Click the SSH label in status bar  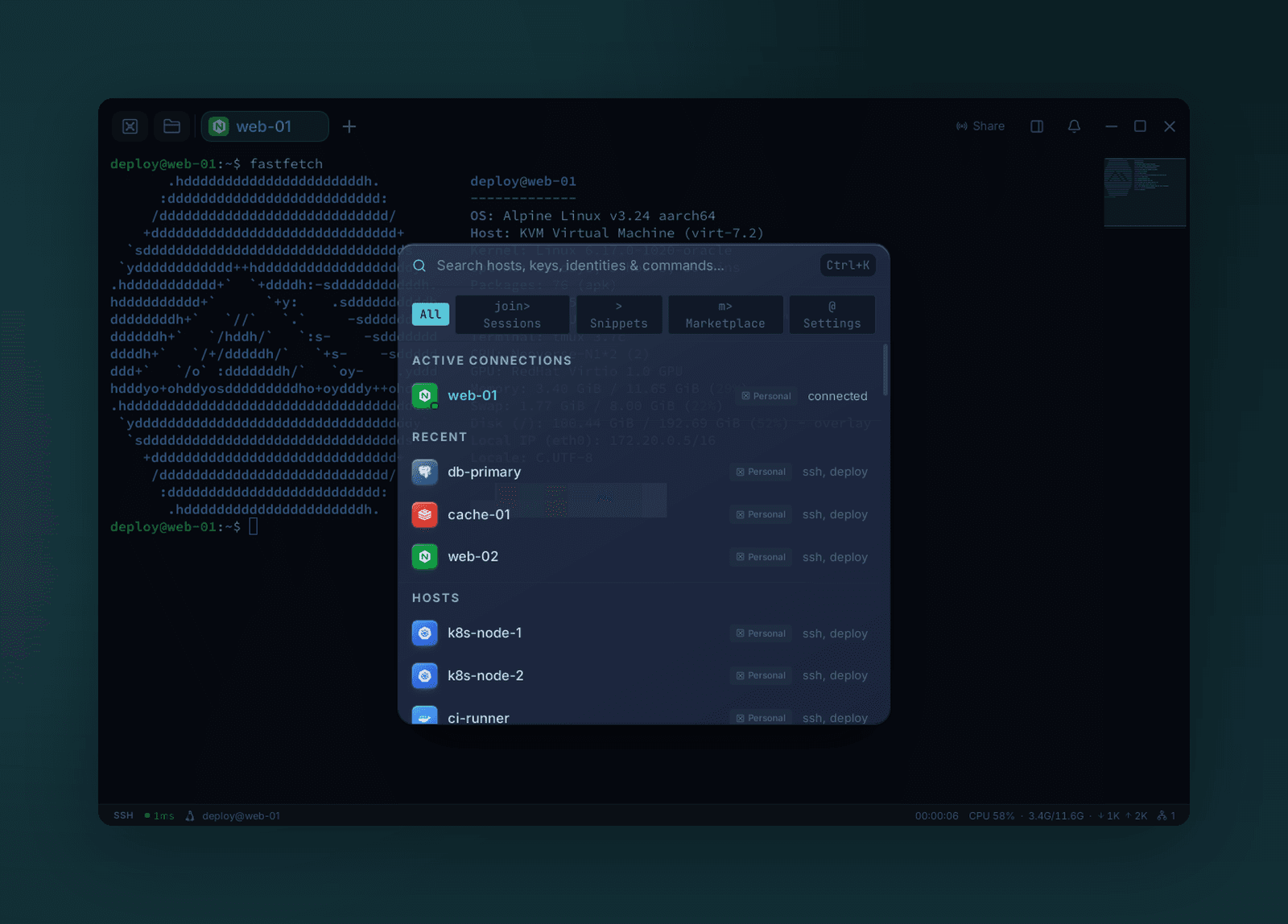click(x=123, y=815)
